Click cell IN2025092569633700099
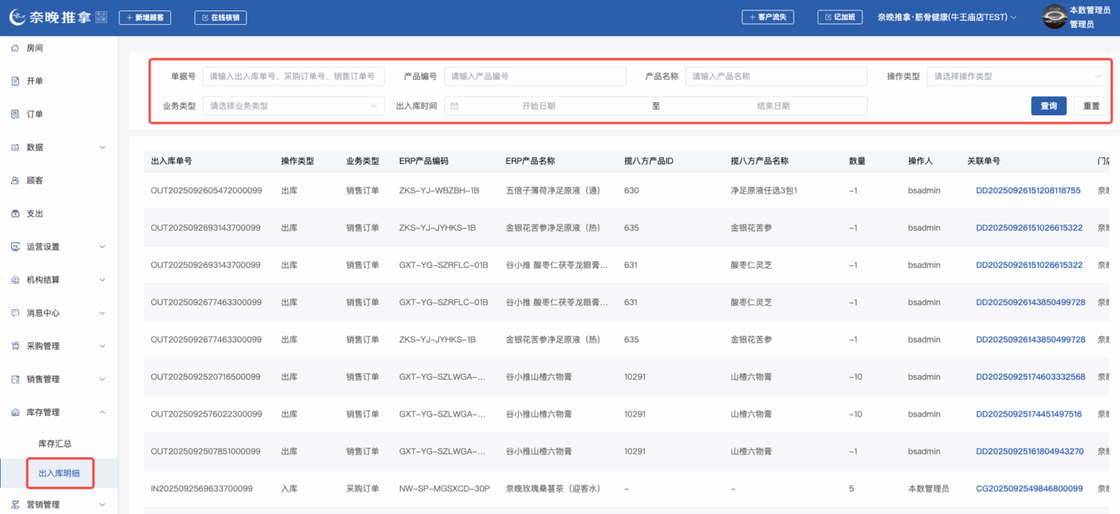Image resolution: width=1120 pixels, height=514 pixels. 201,488
